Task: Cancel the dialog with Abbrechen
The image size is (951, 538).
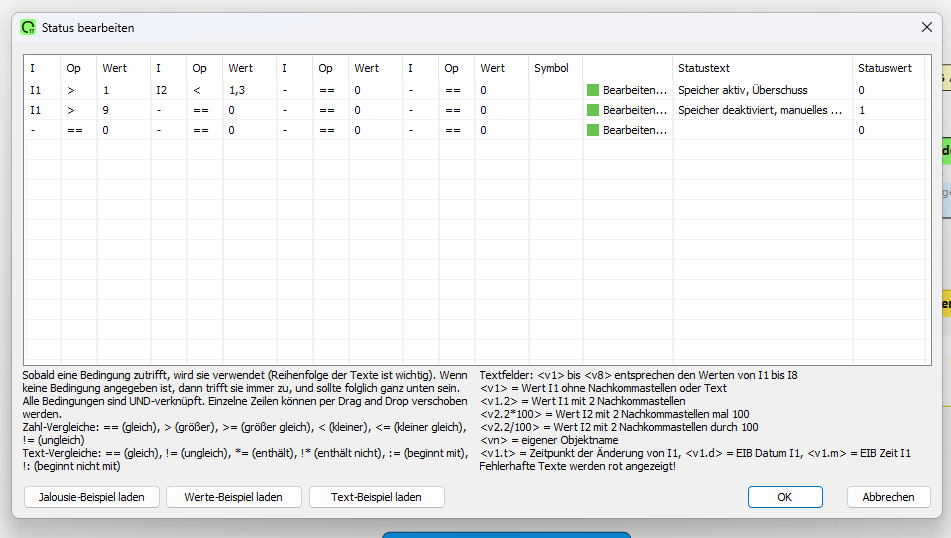Action: pyautogui.click(x=888, y=497)
